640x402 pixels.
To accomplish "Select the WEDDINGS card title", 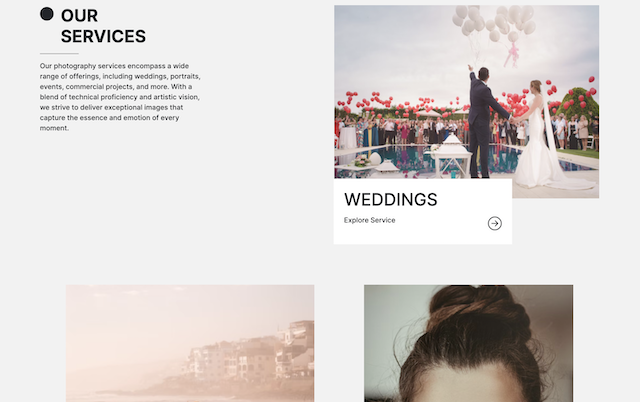I will coord(391,200).
